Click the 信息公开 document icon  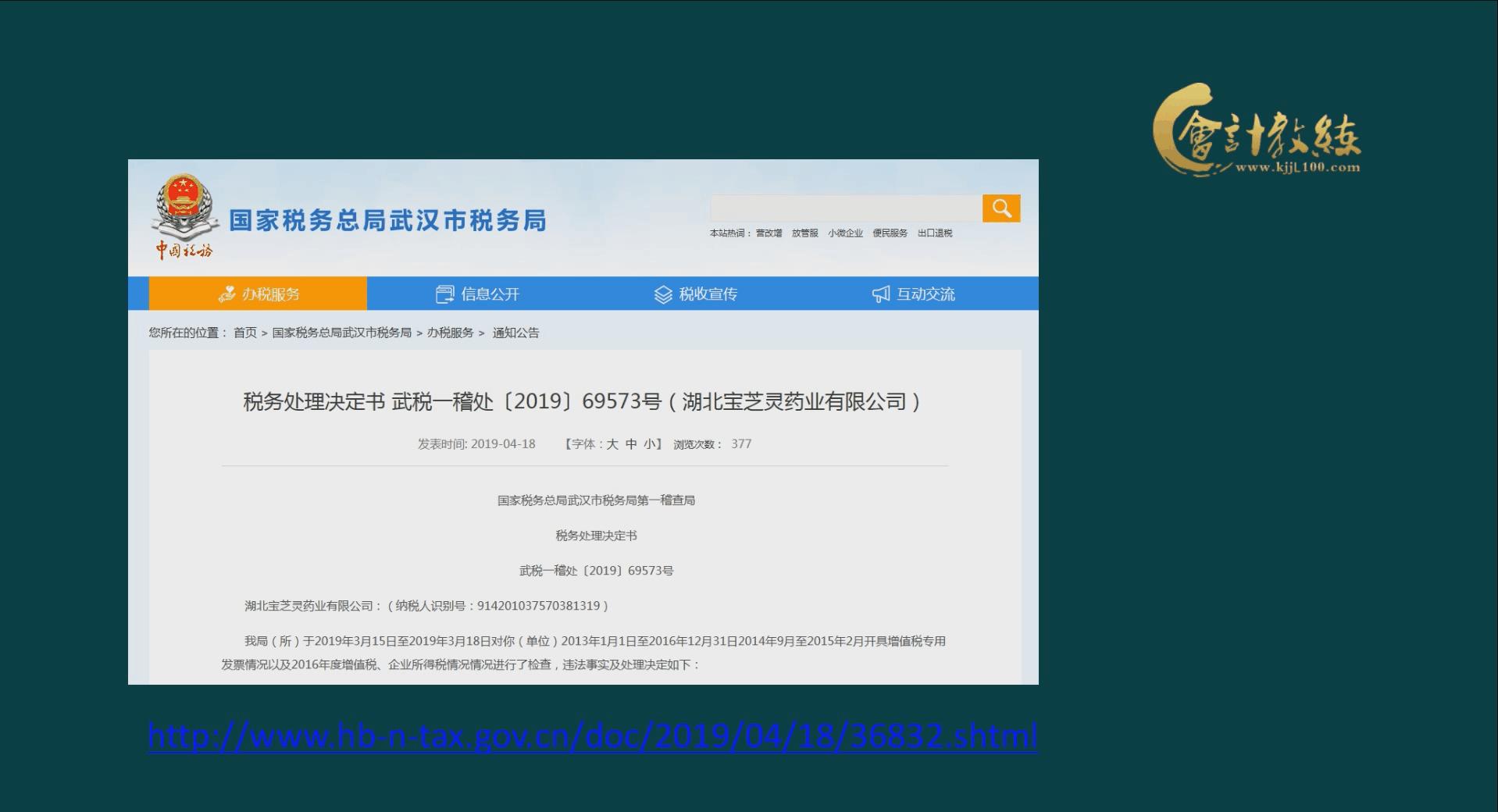click(x=443, y=294)
